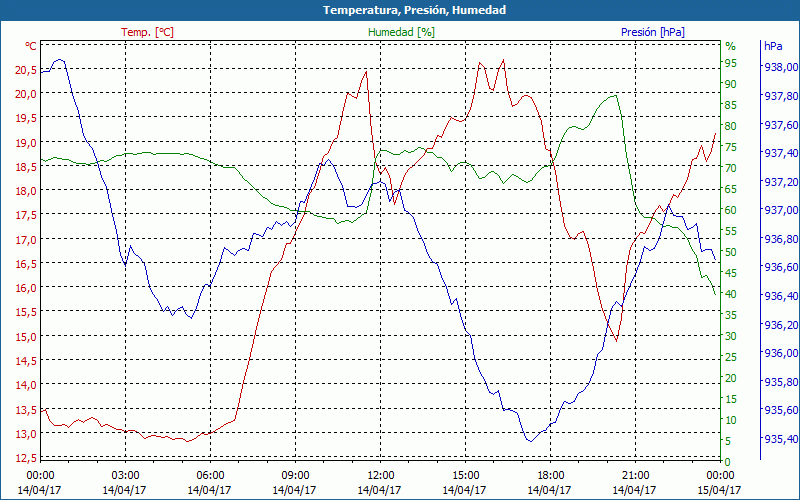Image resolution: width=800 pixels, height=500 pixels.
Task: Click the '17,5' temperature axis value
Action: [26, 215]
